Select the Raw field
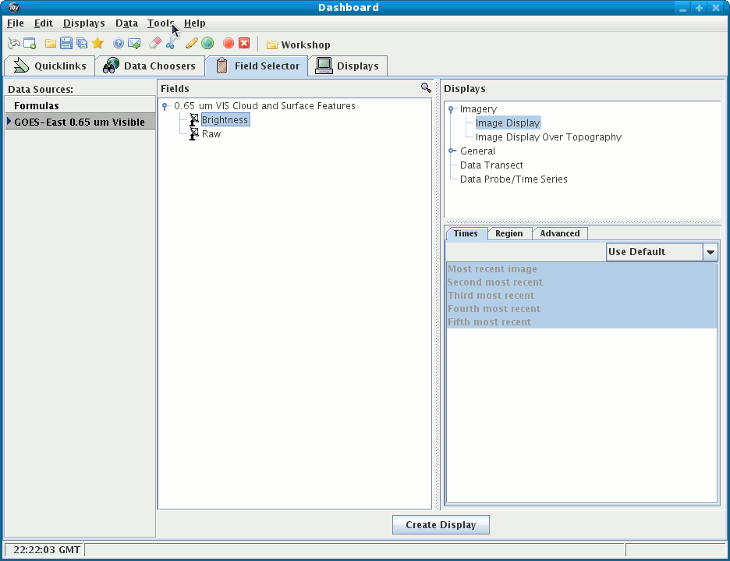This screenshot has height=561, width=730. tap(211, 134)
